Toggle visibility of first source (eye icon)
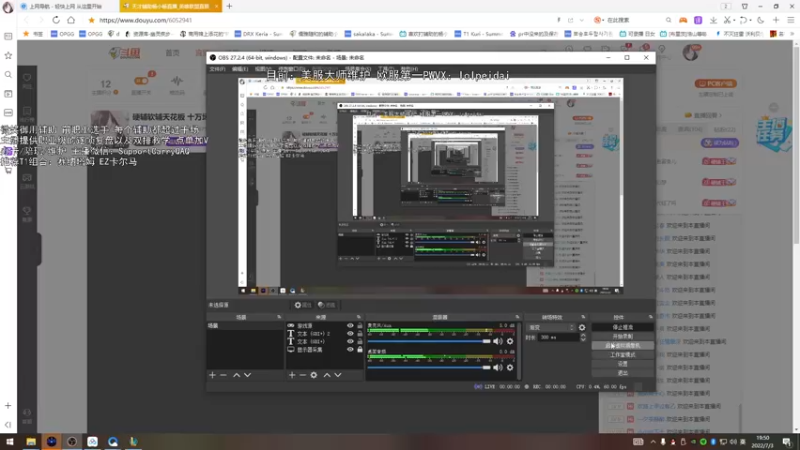800x450 pixels. click(x=350, y=326)
